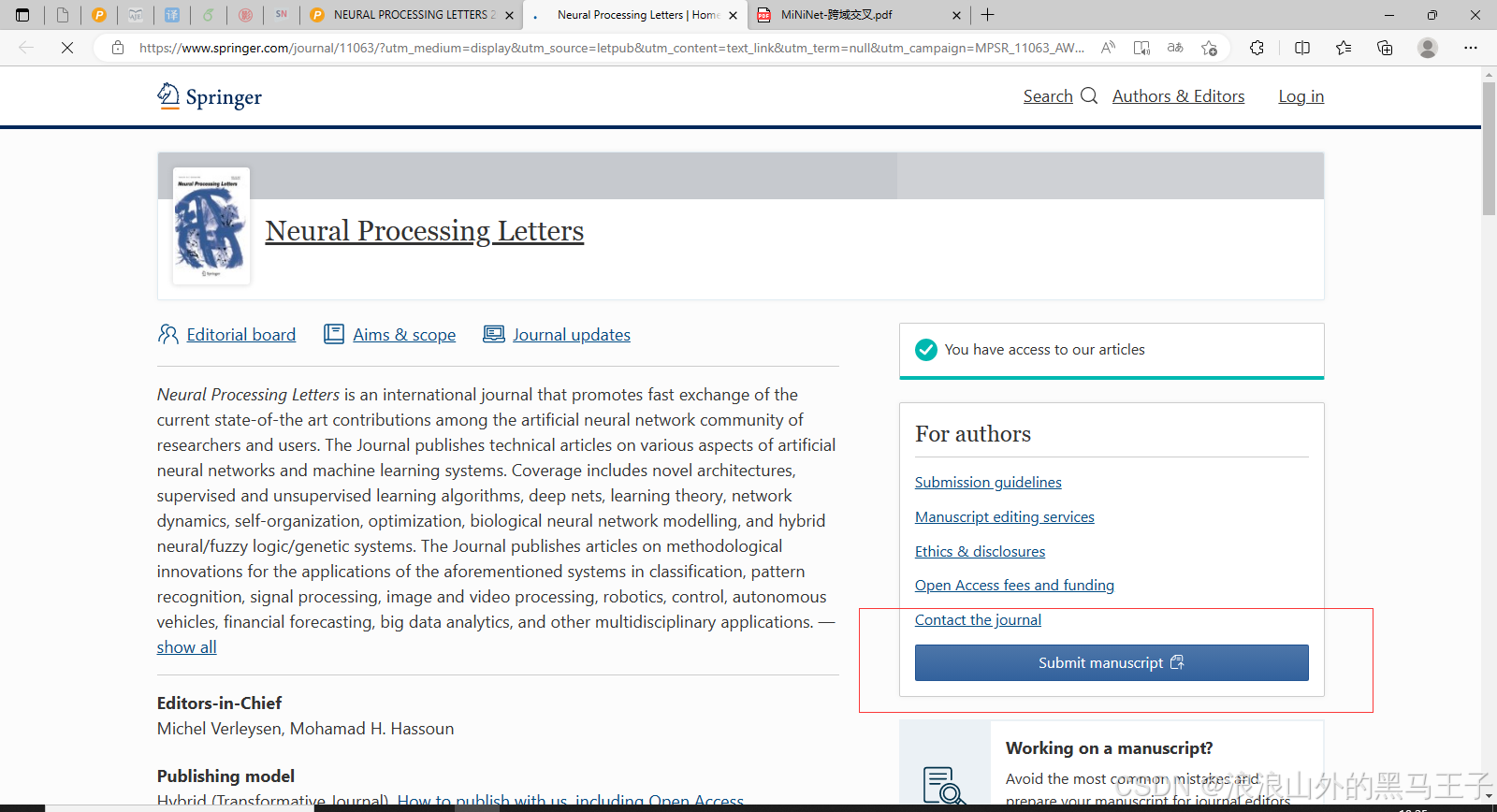Close the Neural Processing Letters Home tab
The width and height of the screenshot is (1497, 812).
733,15
